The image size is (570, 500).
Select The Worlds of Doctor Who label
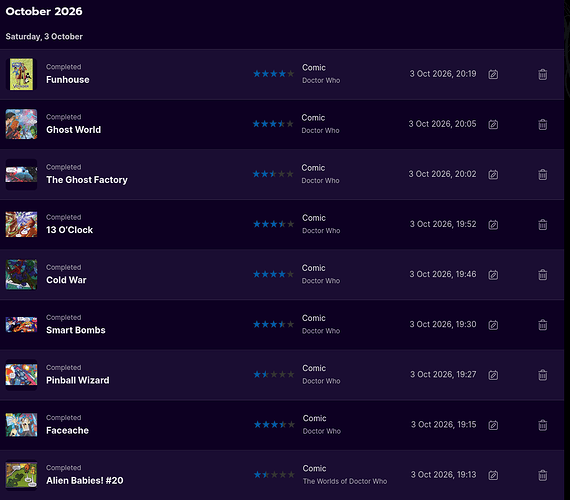pyautogui.click(x=345, y=481)
